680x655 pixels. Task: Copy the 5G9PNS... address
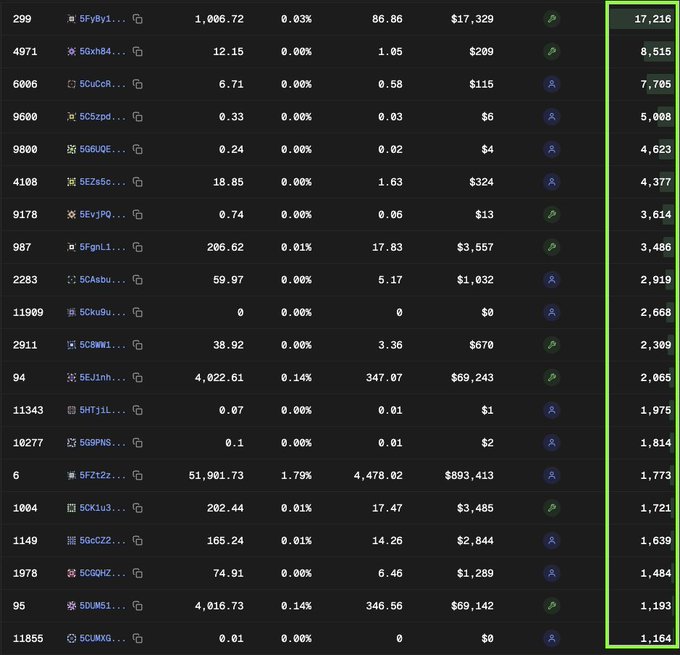coord(137,443)
